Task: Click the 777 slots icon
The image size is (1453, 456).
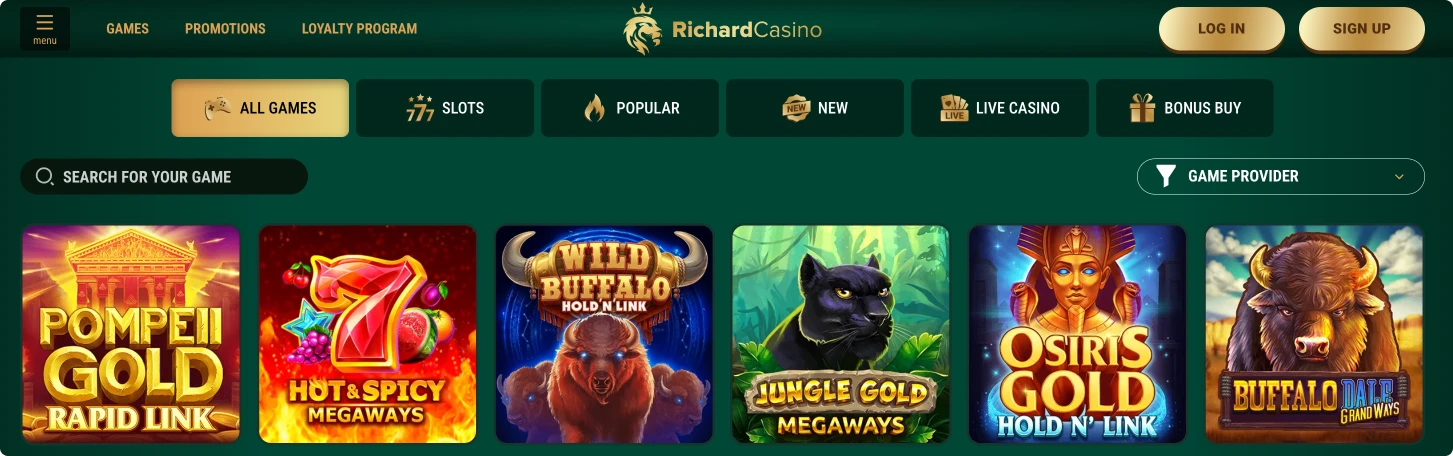Action: click(420, 108)
